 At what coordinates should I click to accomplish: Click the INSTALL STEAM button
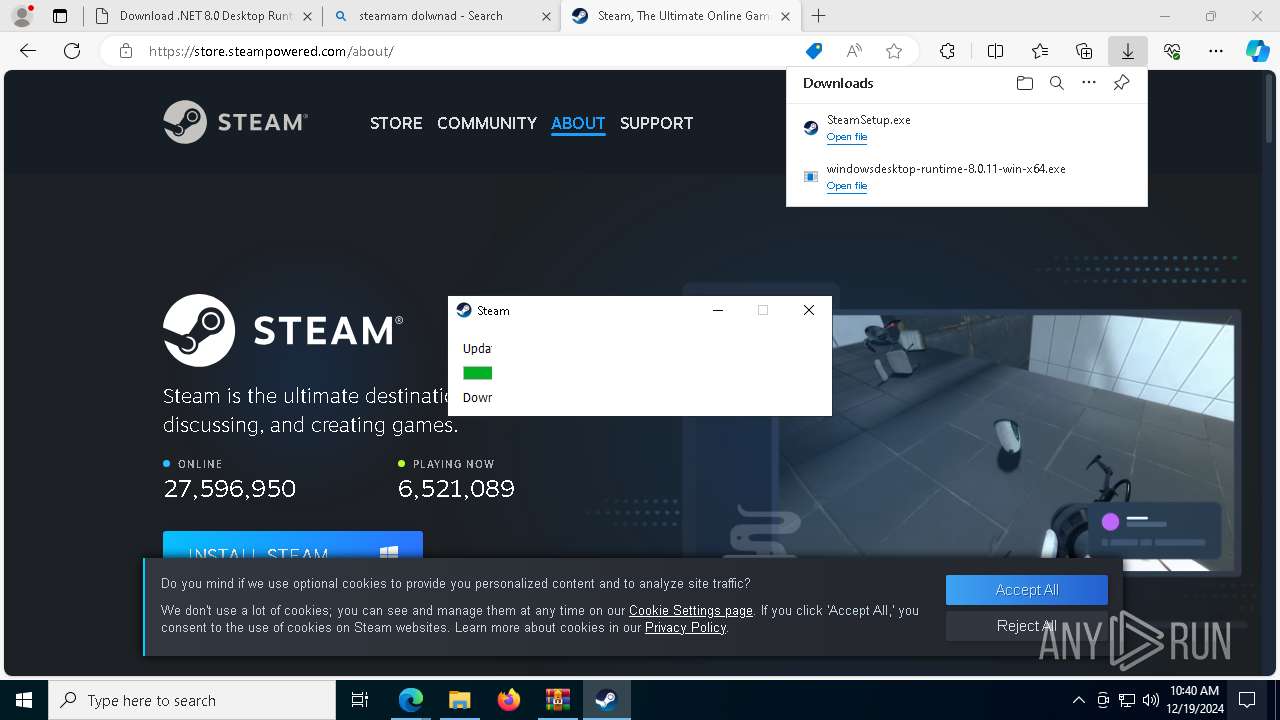(x=293, y=547)
